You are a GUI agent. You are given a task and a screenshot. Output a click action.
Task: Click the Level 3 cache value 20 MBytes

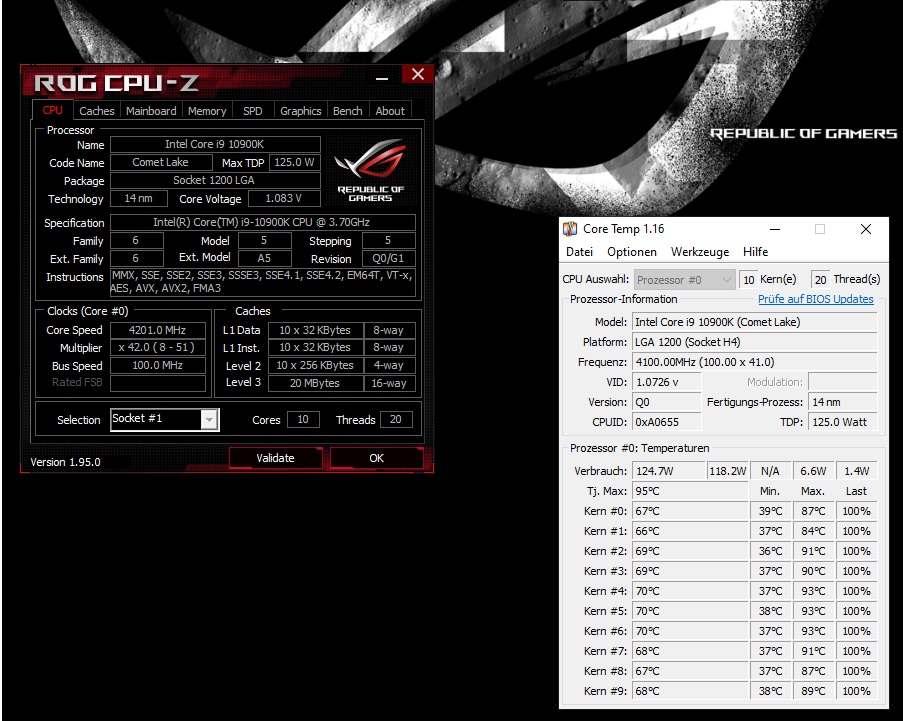tap(315, 383)
